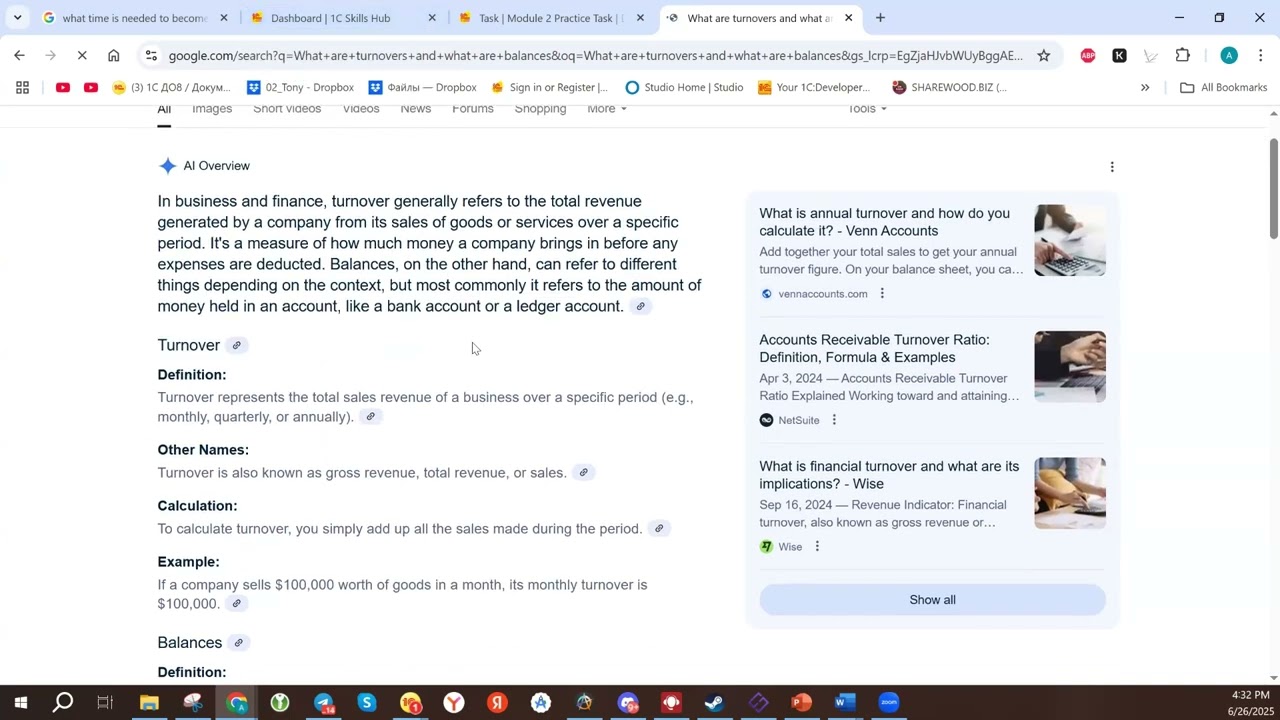1280x720 pixels.
Task: Open the Sign in or Register bookmark
Action: tap(550, 87)
